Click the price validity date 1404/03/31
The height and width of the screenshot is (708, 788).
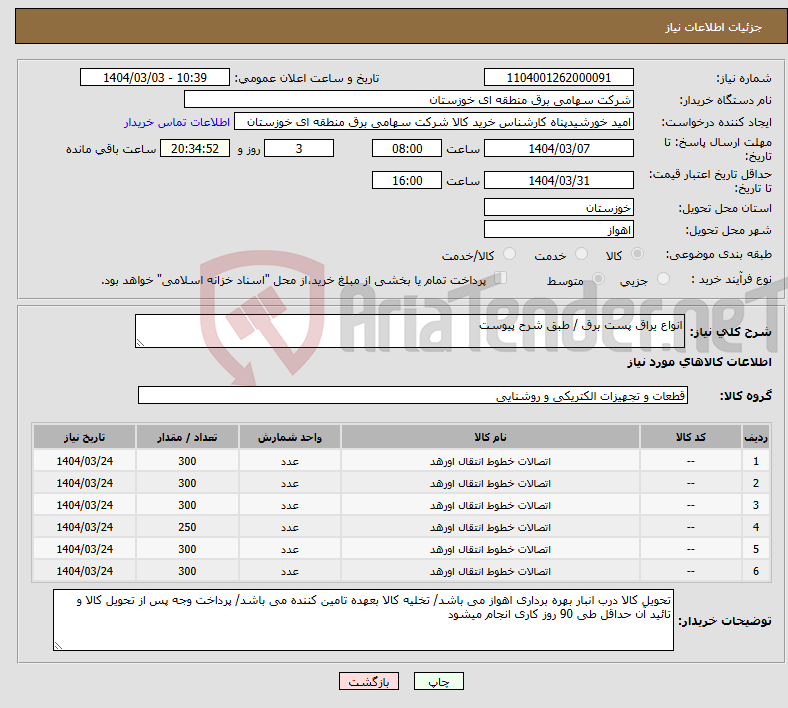pyautogui.click(x=559, y=180)
